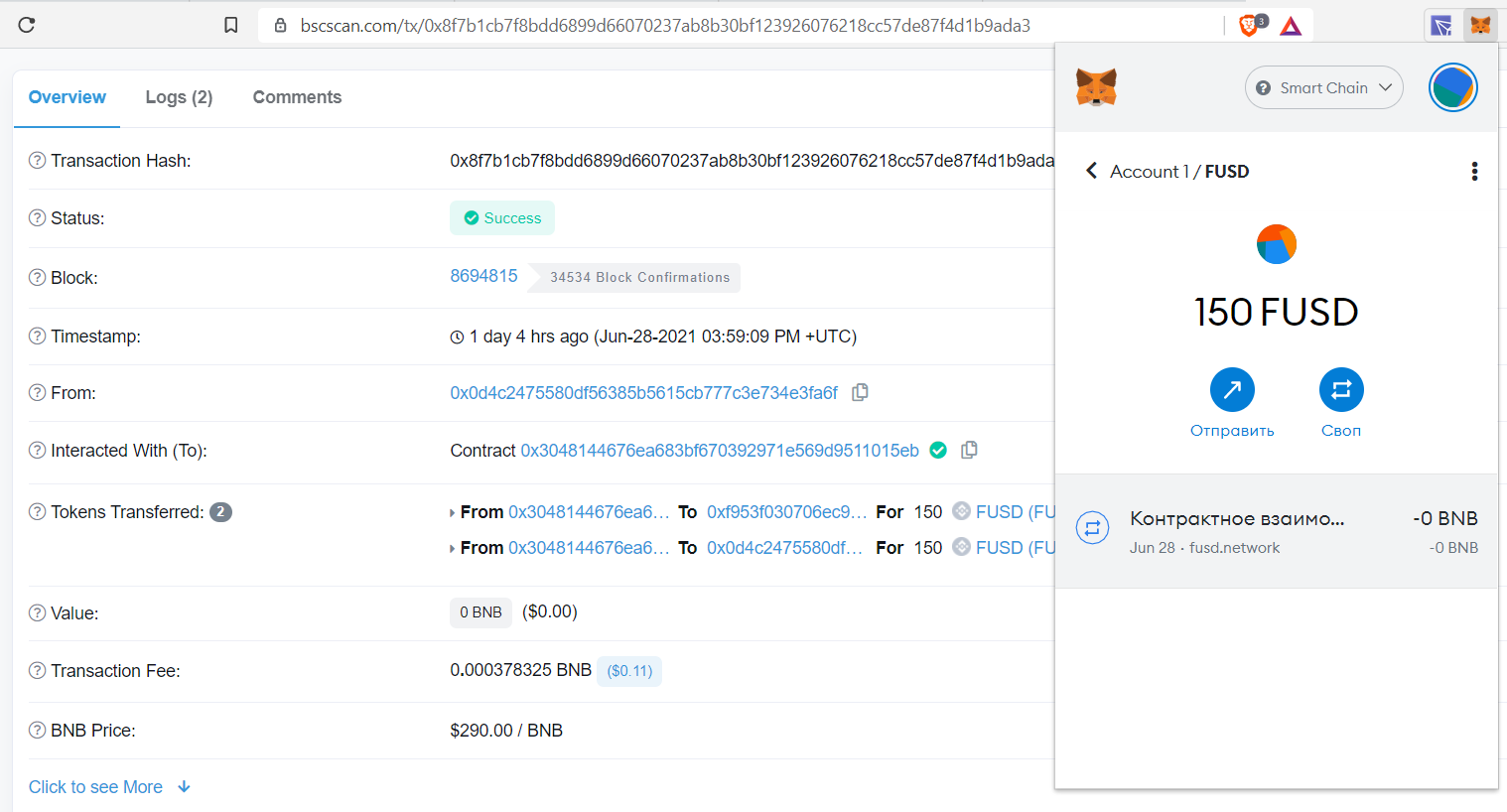Viewport: 1507px width, 812px height.
Task: Click help icon next to Timestamp
Action: [x=37, y=336]
